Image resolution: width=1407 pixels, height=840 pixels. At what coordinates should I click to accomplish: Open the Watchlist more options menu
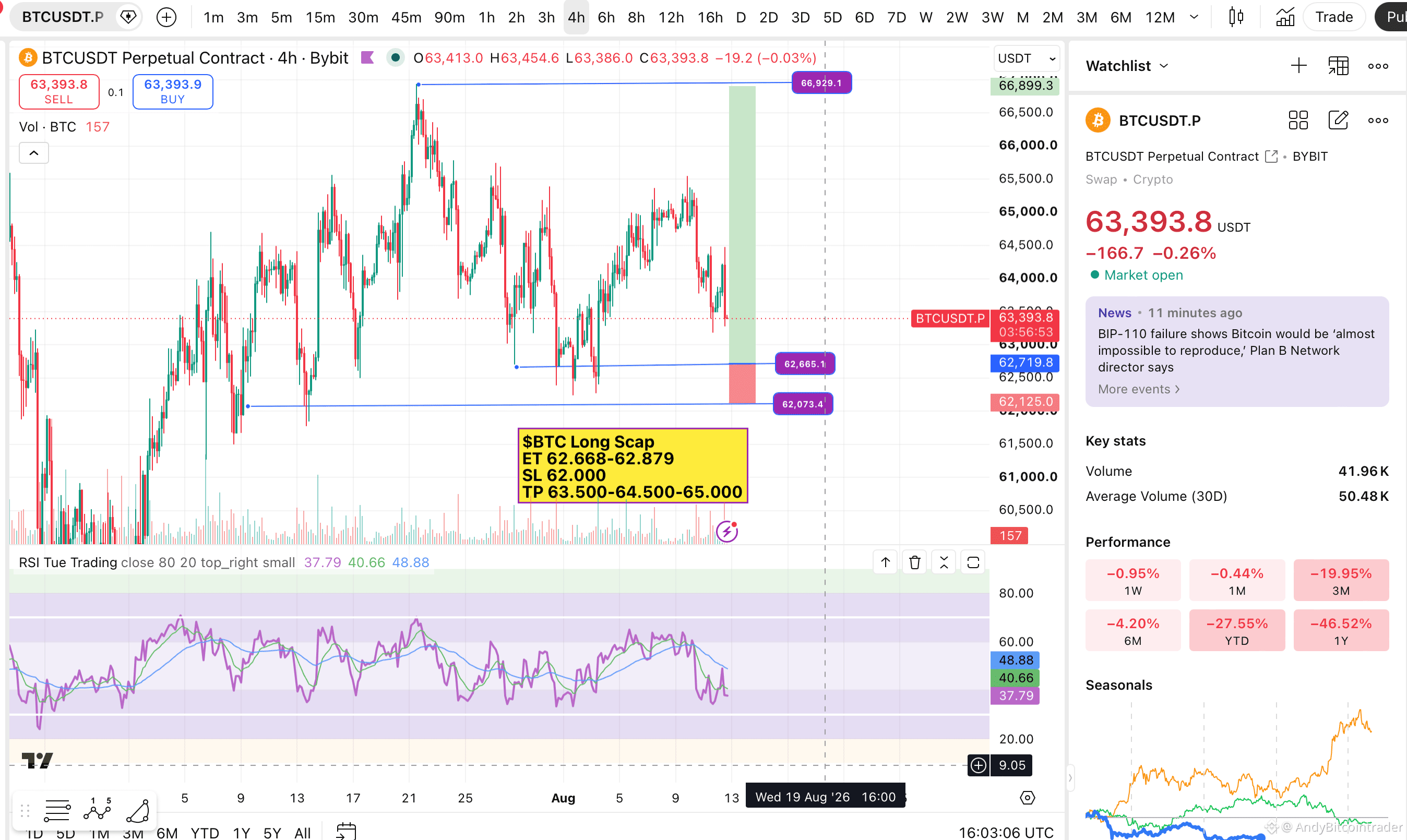[1378, 66]
